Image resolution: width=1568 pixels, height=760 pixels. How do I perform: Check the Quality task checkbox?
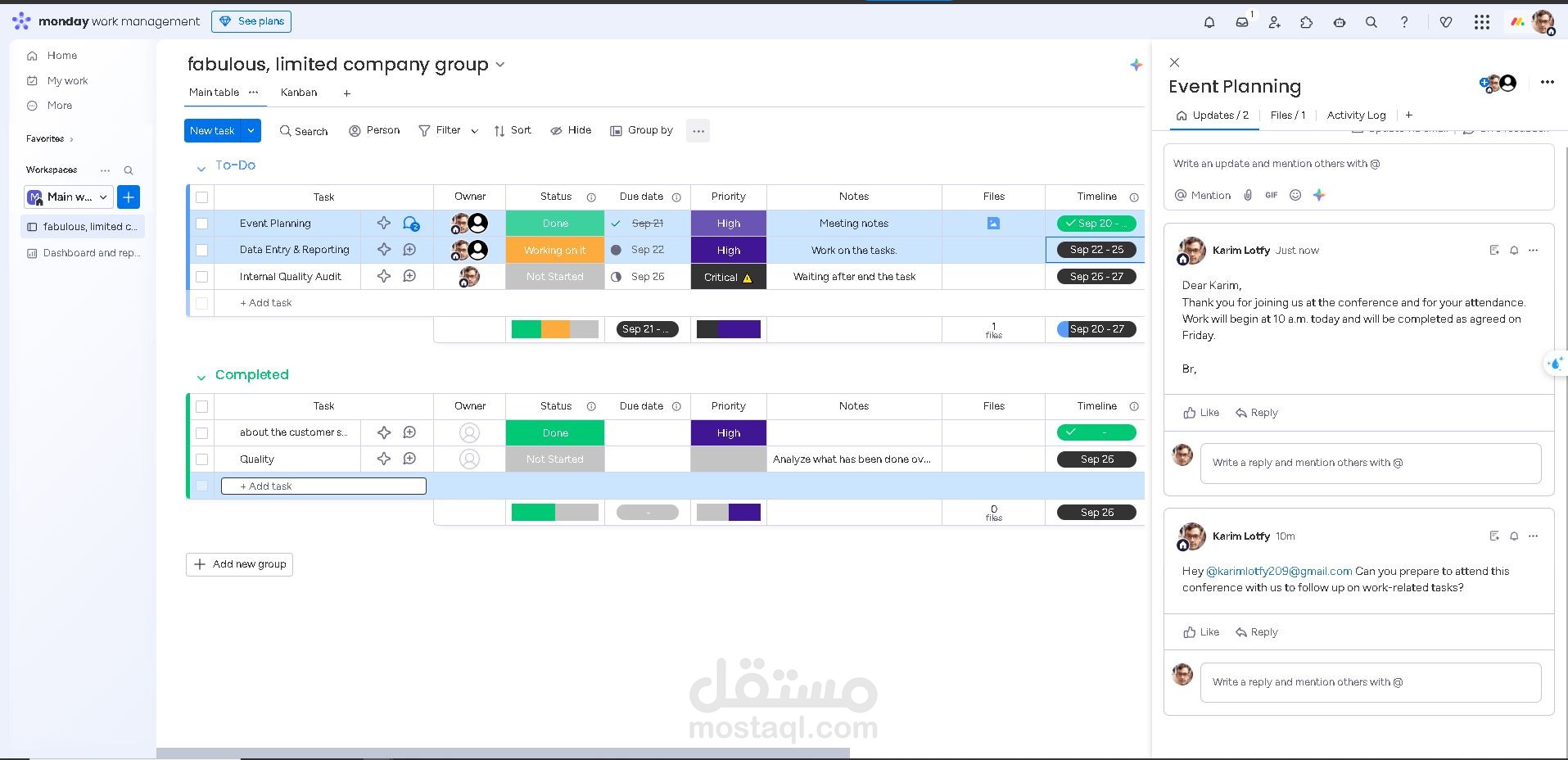pos(202,459)
